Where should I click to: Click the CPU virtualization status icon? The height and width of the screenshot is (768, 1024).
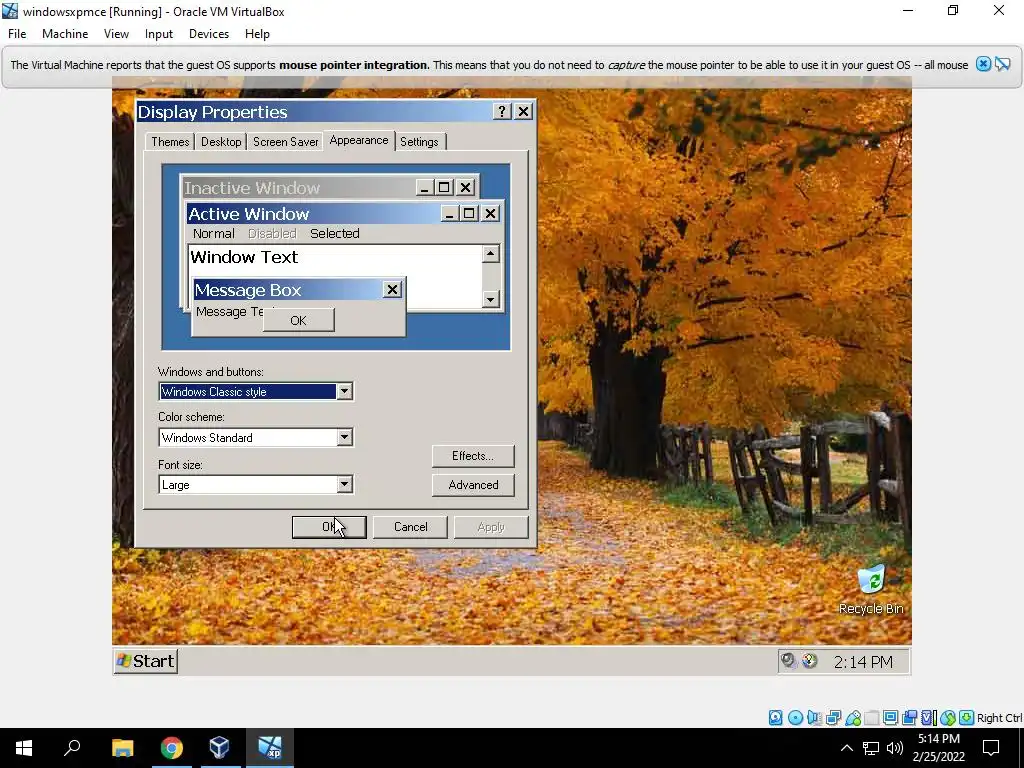(x=929, y=718)
